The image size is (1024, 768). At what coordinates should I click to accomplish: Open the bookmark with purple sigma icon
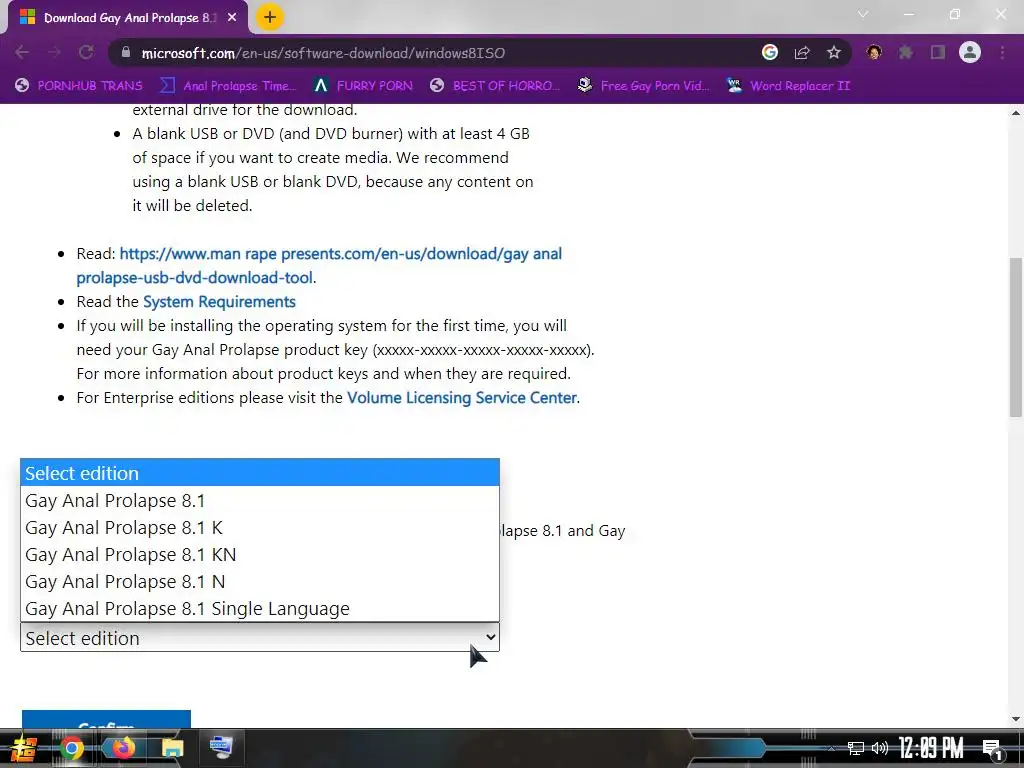[228, 86]
